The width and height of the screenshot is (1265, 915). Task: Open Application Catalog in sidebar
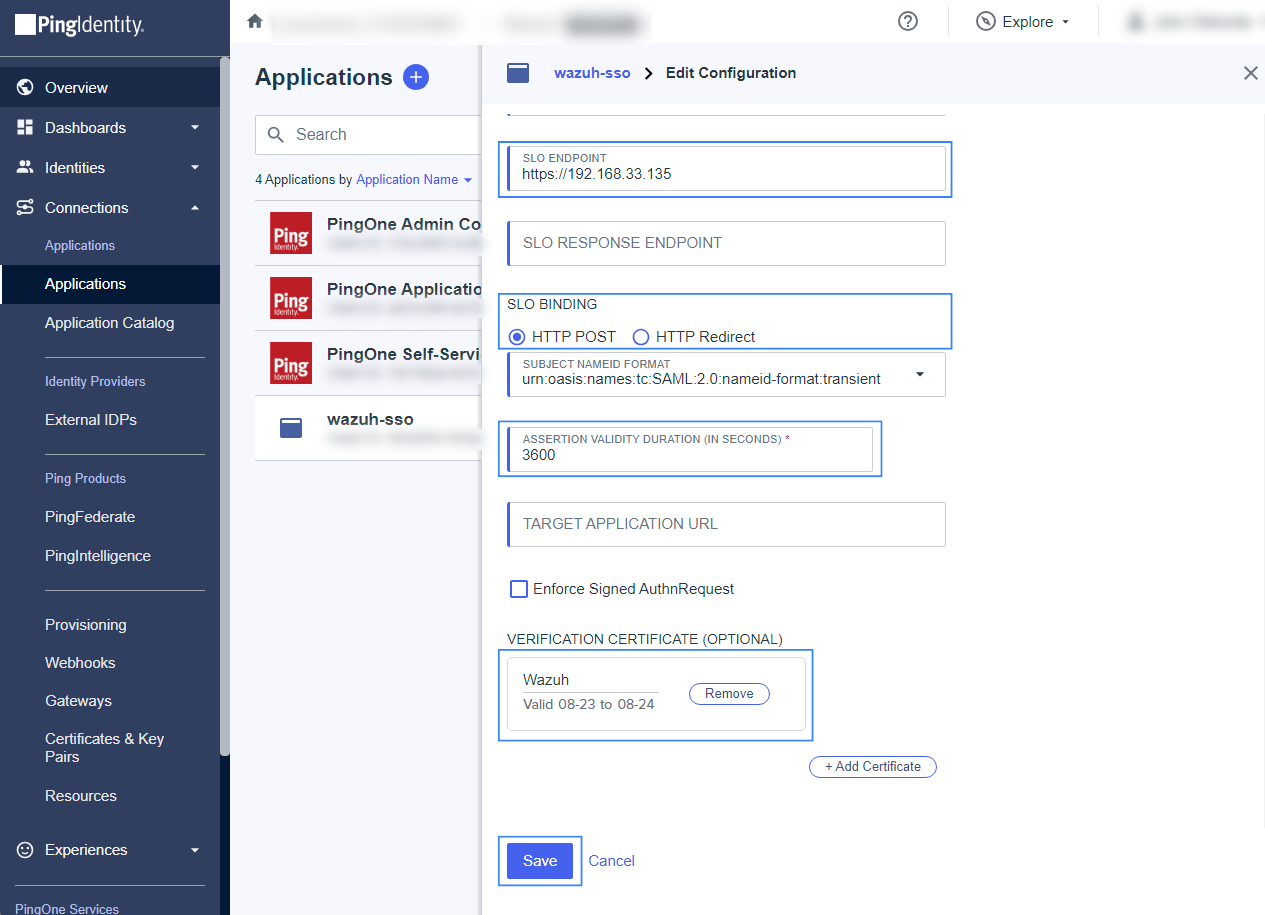pos(109,323)
